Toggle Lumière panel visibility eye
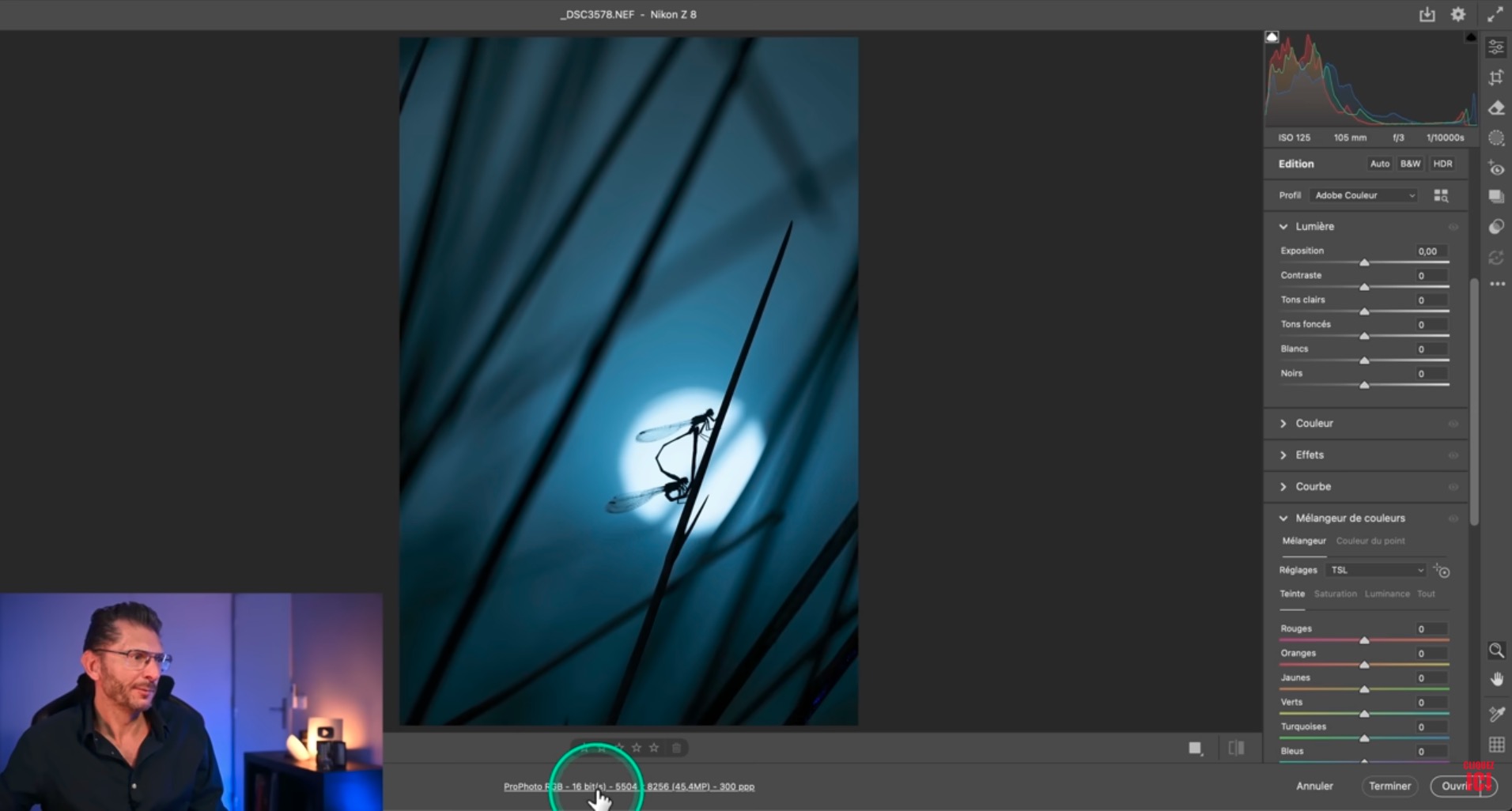1512x811 pixels. [x=1453, y=227]
